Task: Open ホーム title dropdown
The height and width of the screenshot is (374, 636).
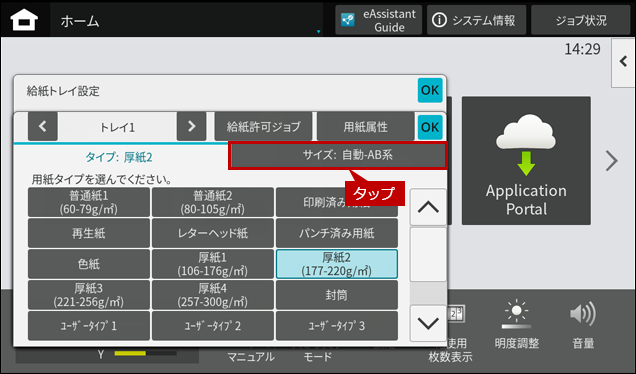Action: [187, 20]
